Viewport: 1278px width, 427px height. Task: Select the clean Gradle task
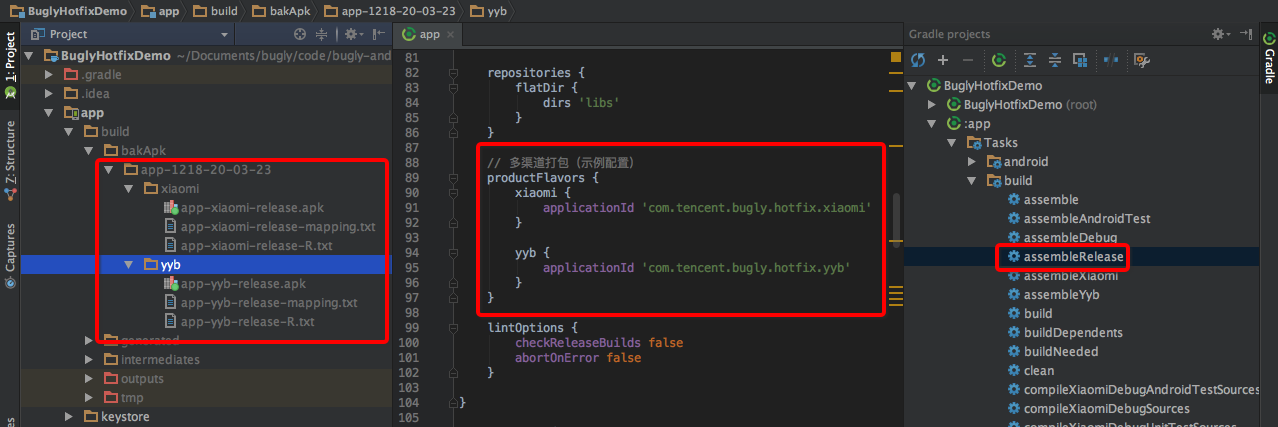coord(1030,371)
